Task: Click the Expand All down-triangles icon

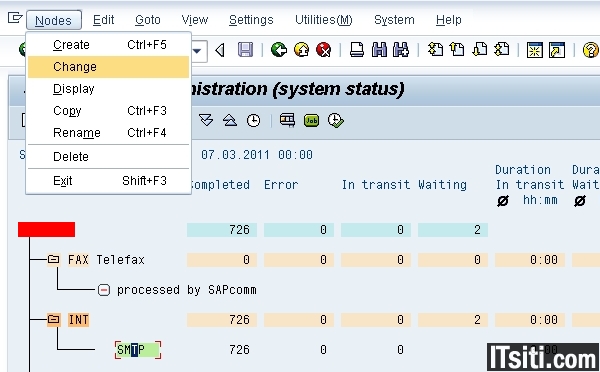Action: [206, 121]
